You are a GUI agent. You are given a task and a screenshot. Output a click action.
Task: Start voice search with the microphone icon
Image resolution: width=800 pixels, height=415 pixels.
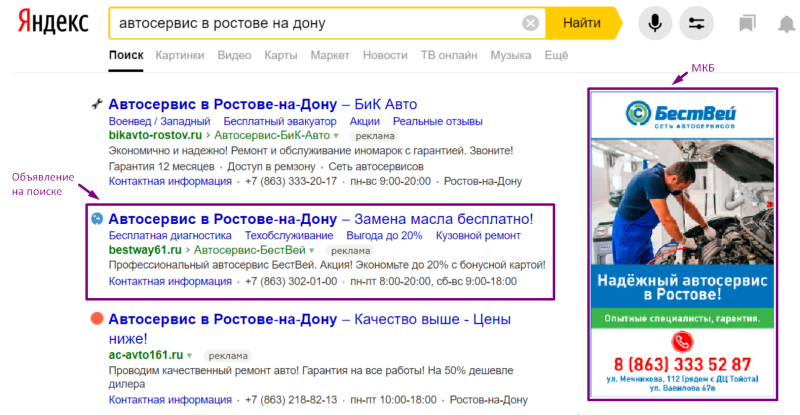655,23
